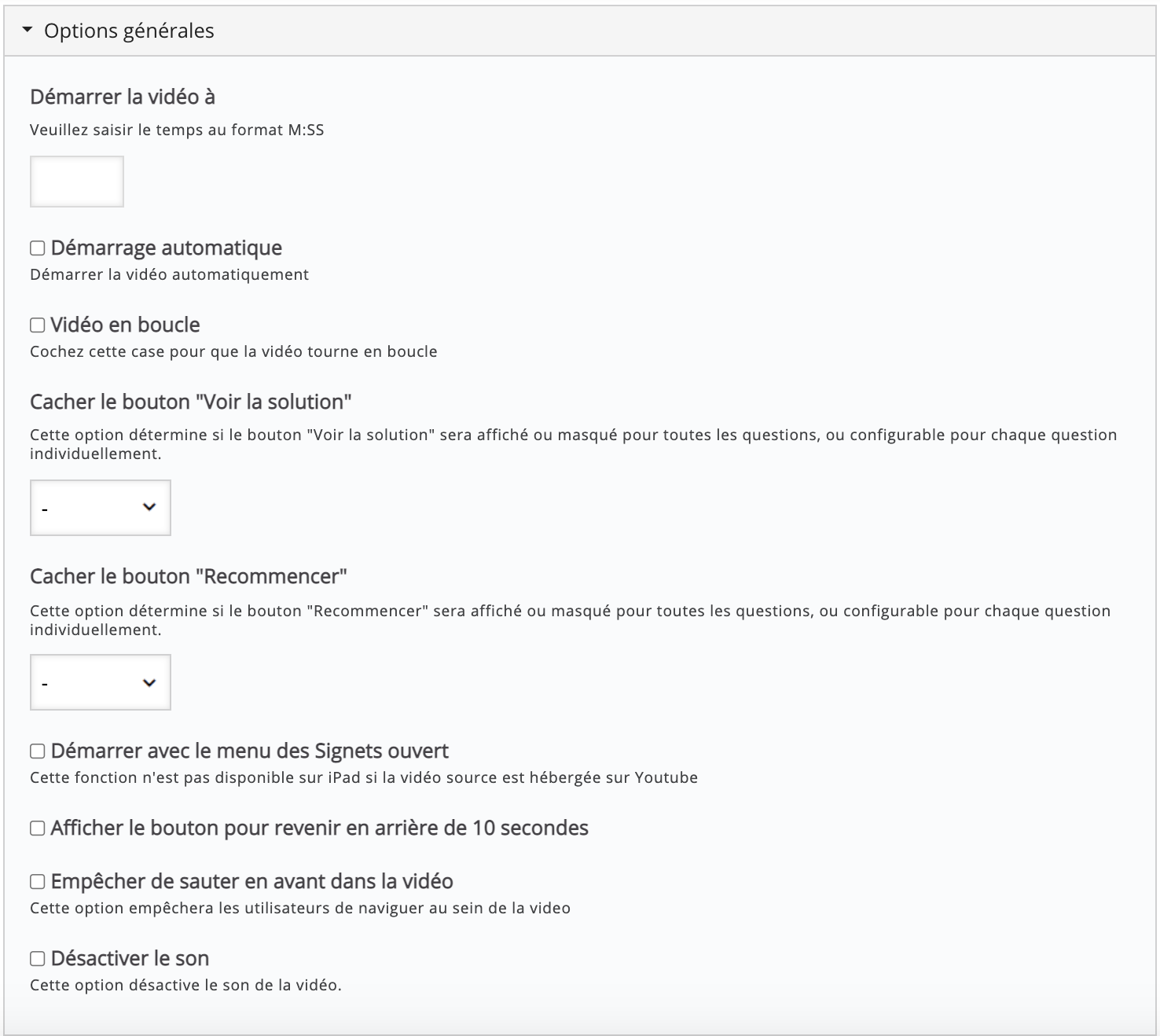Focus the video start time input field
The height and width of the screenshot is (1036, 1160).
(x=77, y=182)
